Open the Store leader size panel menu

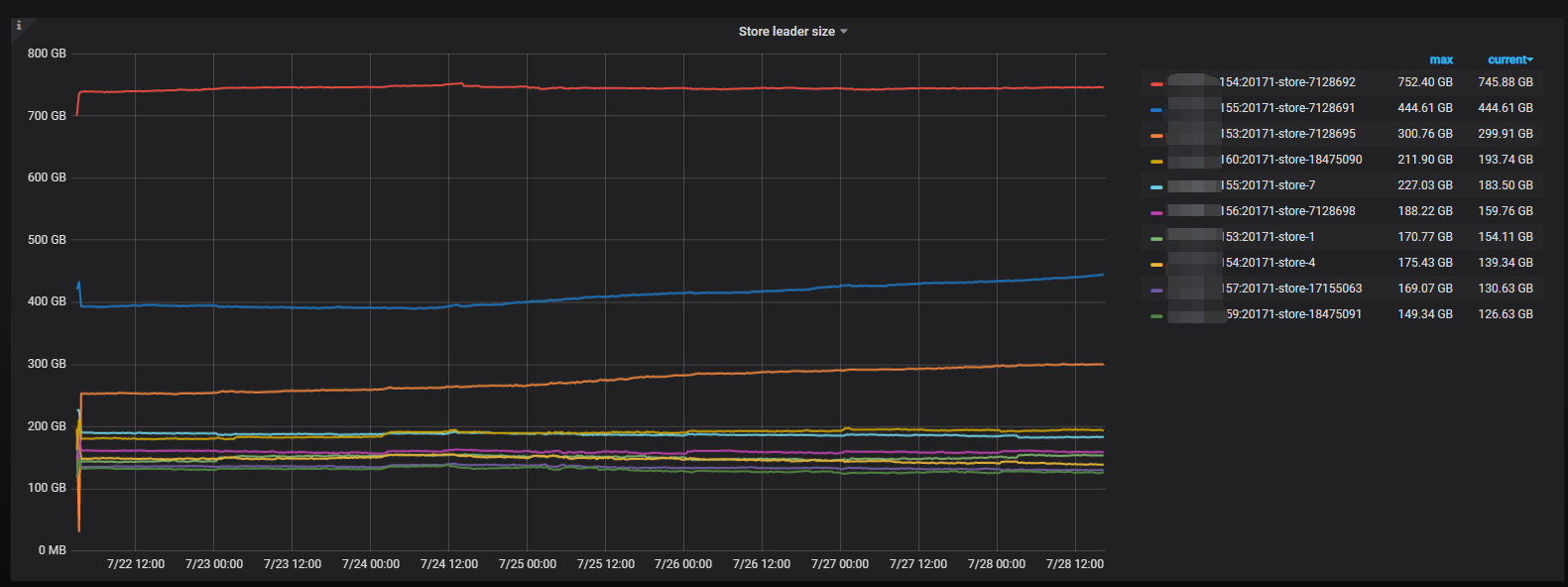click(x=786, y=32)
